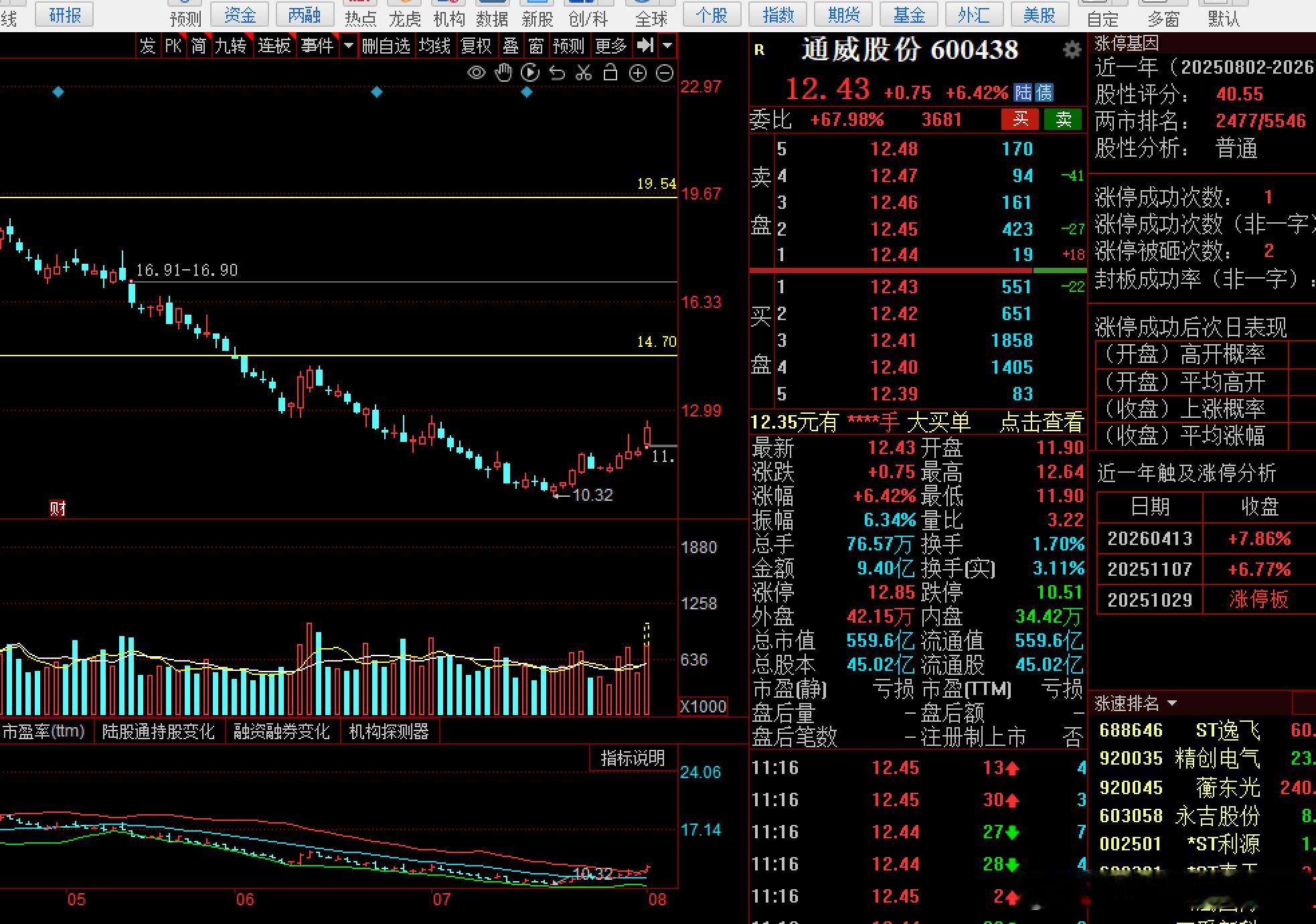The width and height of the screenshot is (1316, 924).
Task: Toggle the 九转 indicator
Action: [232, 46]
